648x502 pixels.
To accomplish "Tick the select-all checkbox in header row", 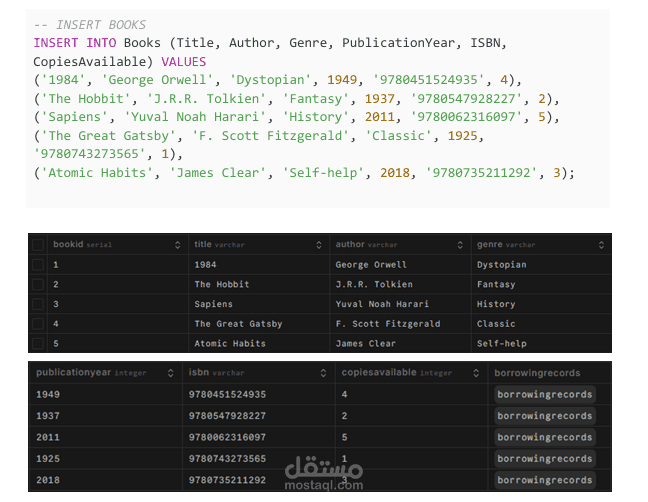I will (38, 245).
